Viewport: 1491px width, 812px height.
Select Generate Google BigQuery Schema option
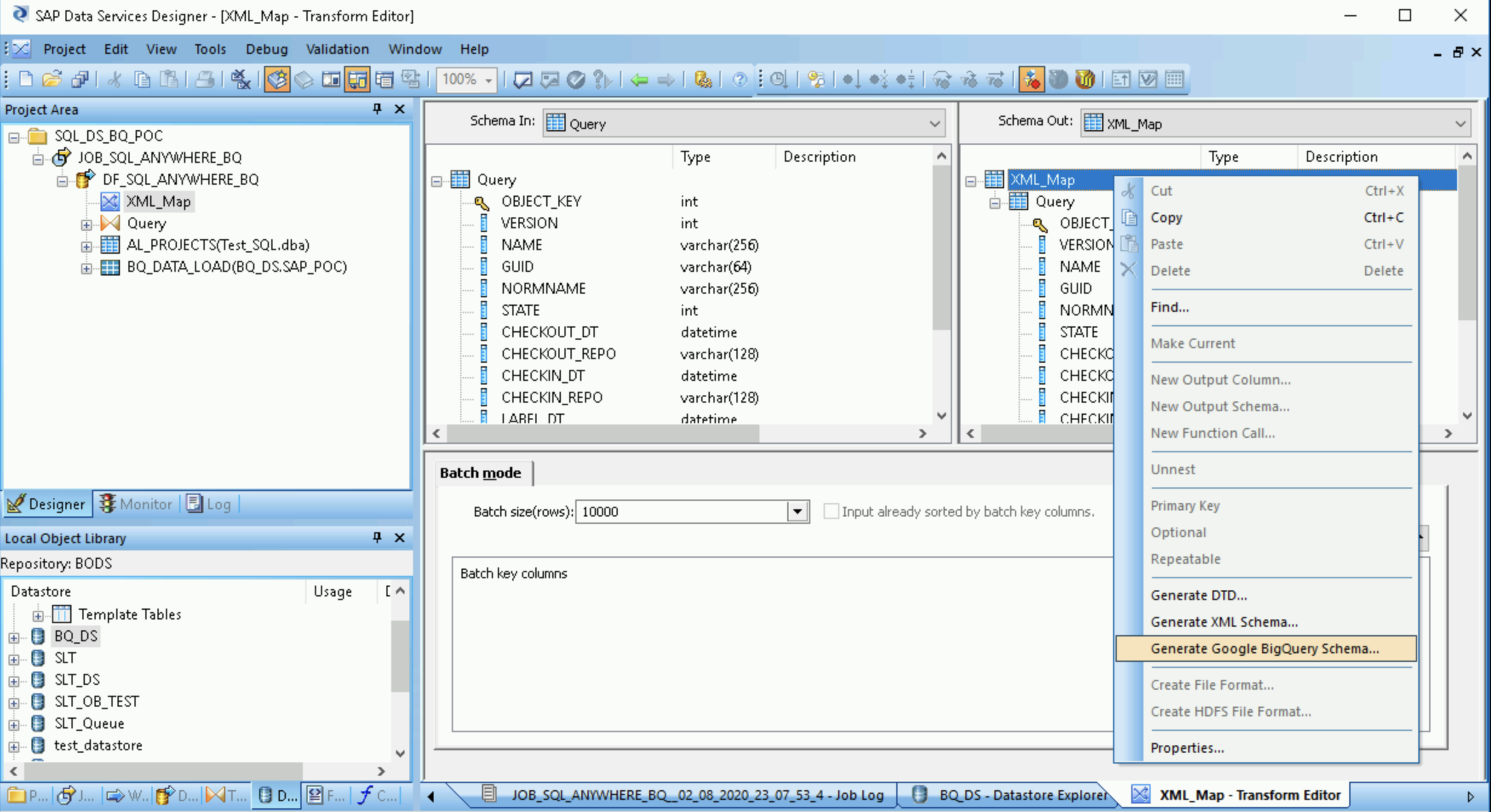1264,648
